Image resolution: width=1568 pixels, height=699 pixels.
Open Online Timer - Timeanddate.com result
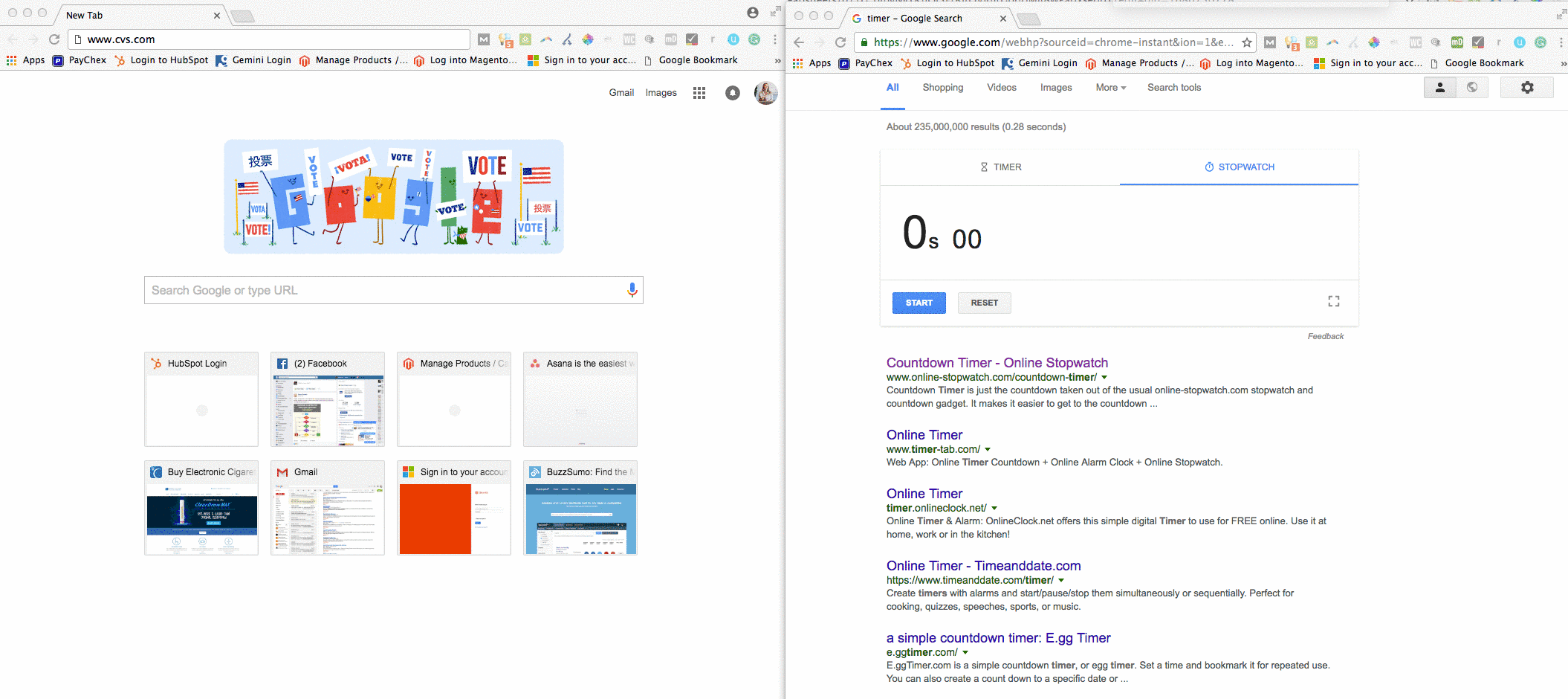point(984,566)
